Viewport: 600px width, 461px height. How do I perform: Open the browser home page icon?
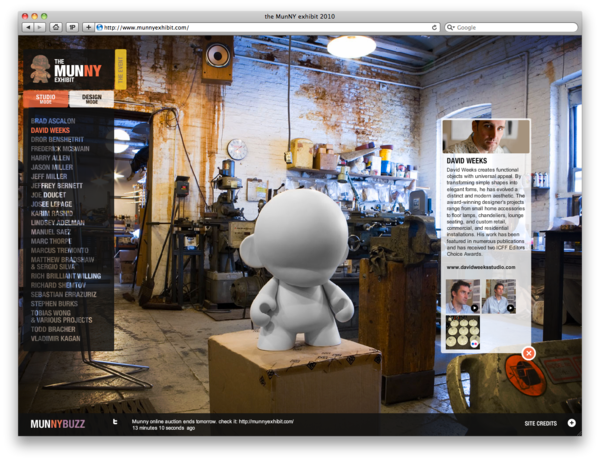[56, 27]
